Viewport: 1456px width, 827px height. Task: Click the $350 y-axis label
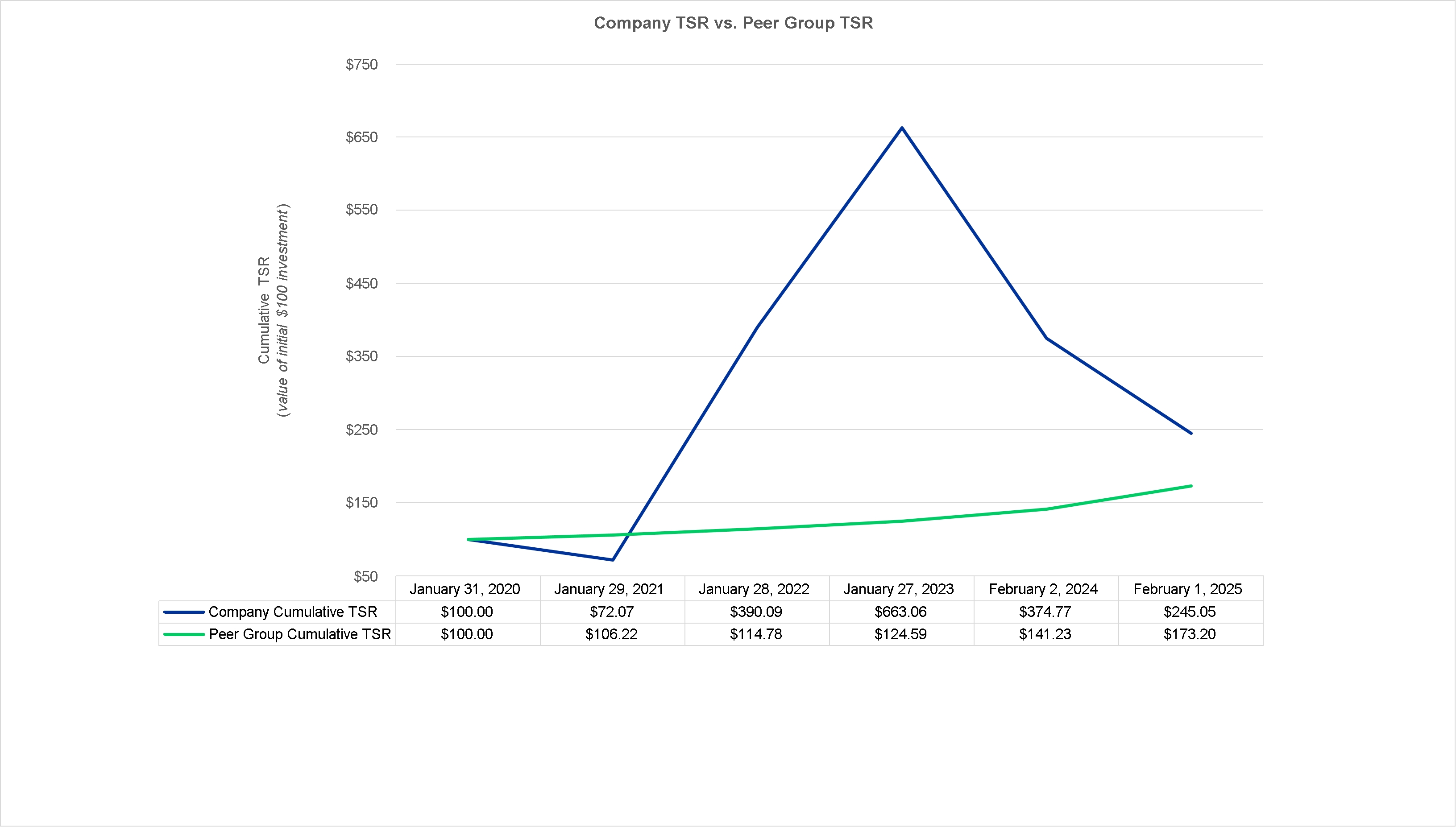tap(361, 356)
